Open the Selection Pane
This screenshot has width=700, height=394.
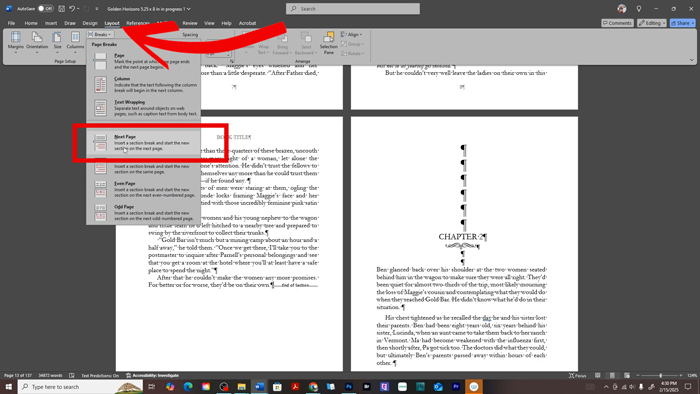coord(329,43)
